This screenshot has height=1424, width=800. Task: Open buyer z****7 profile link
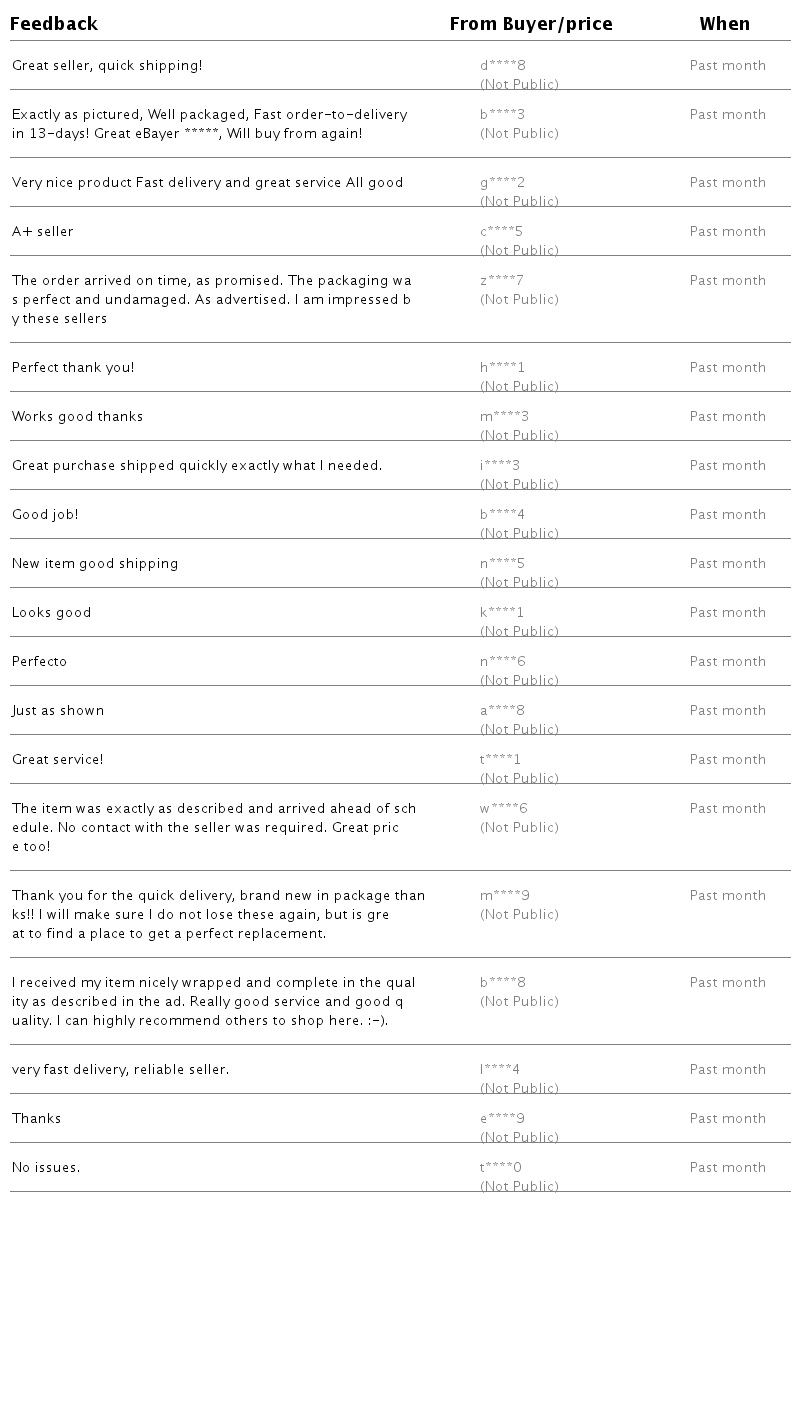pyautogui.click(x=502, y=281)
